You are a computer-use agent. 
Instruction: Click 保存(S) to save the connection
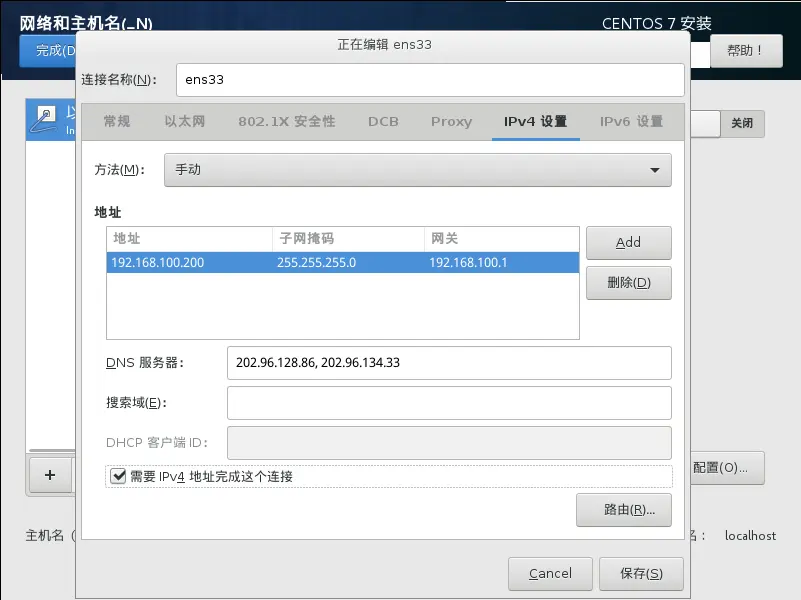click(641, 573)
